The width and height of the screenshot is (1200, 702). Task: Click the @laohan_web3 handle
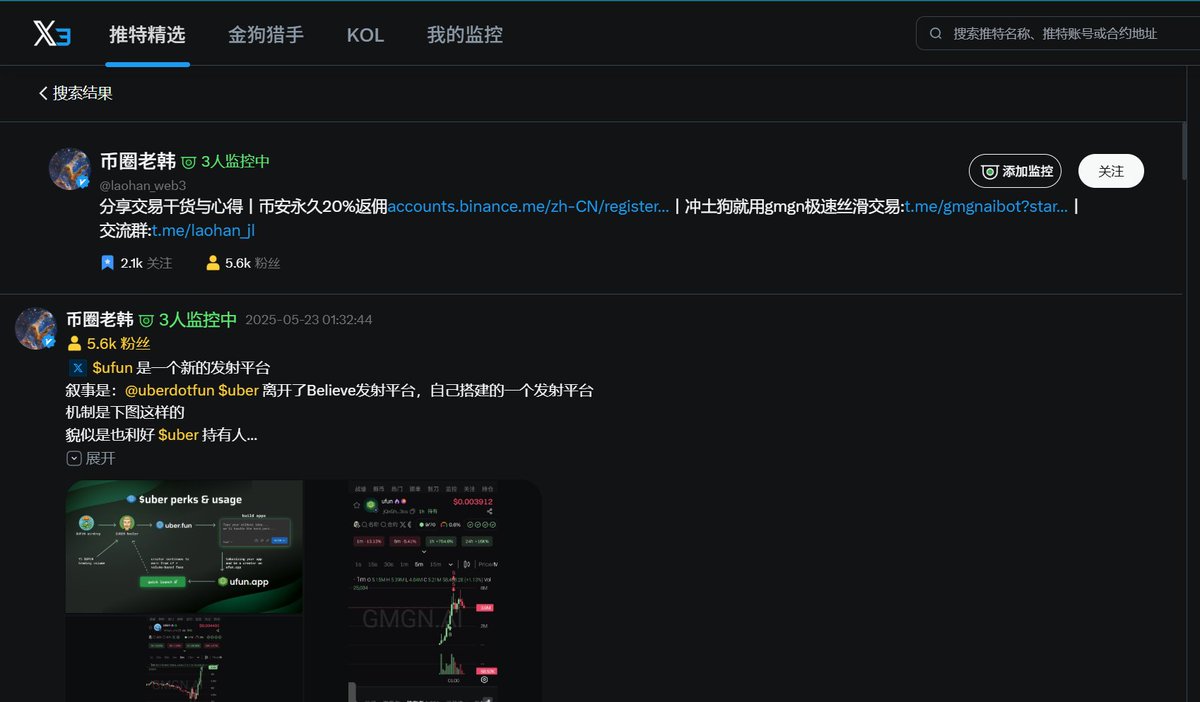tap(143, 185)
